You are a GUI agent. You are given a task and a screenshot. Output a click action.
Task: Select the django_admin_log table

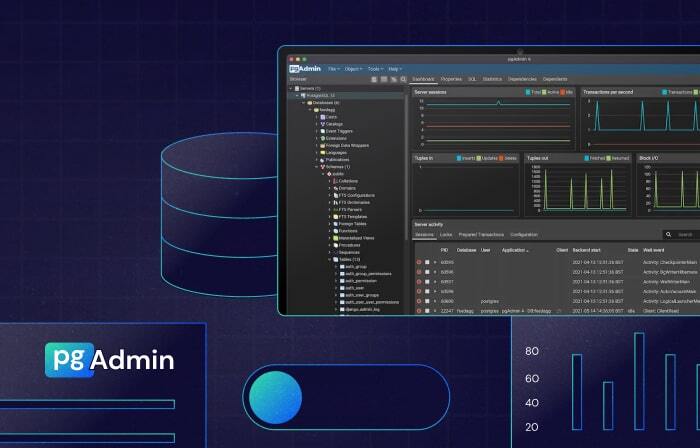[x=362, y=309]
